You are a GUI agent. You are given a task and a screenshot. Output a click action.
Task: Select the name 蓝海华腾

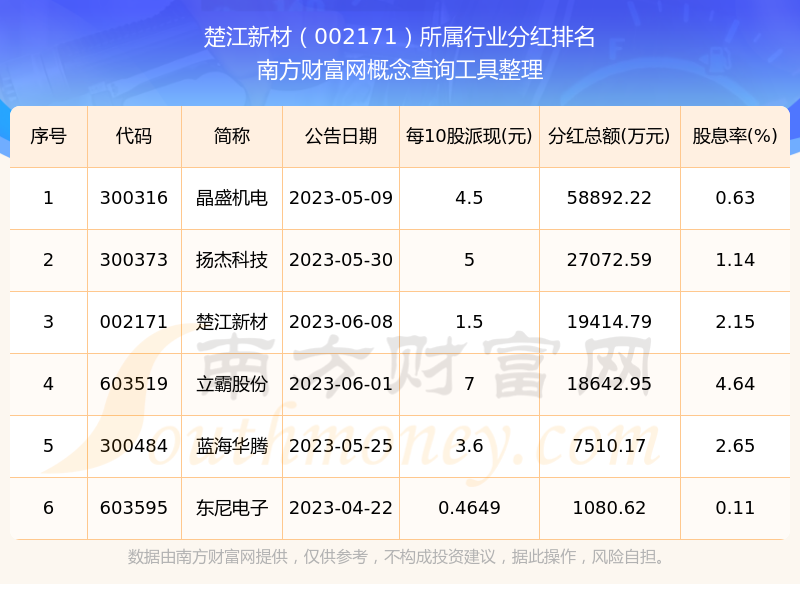[232, 446]
